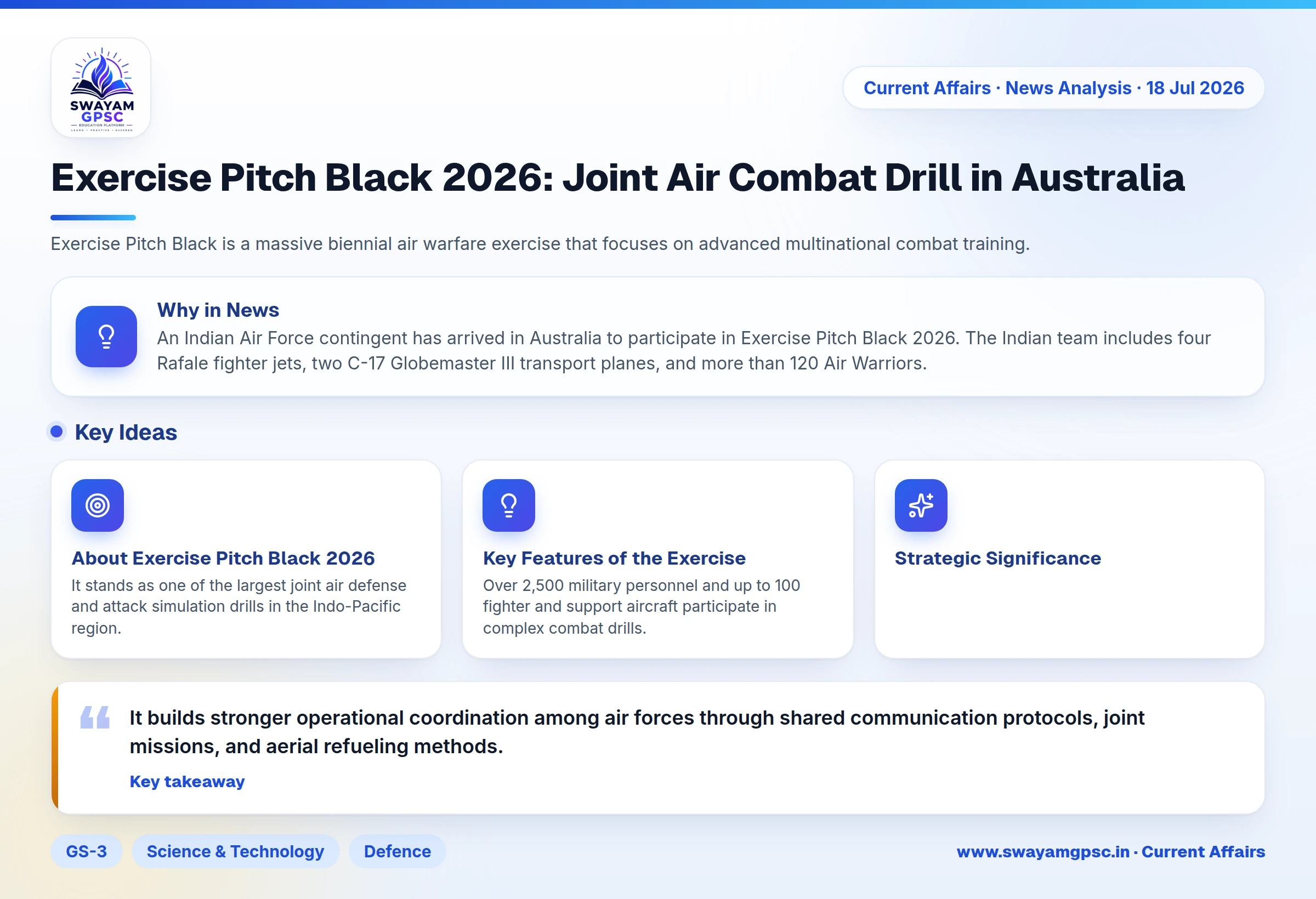Click the subtitle about biennial air warfare exercise
This screenshot has width=1316, height=899.
(540, 244)
